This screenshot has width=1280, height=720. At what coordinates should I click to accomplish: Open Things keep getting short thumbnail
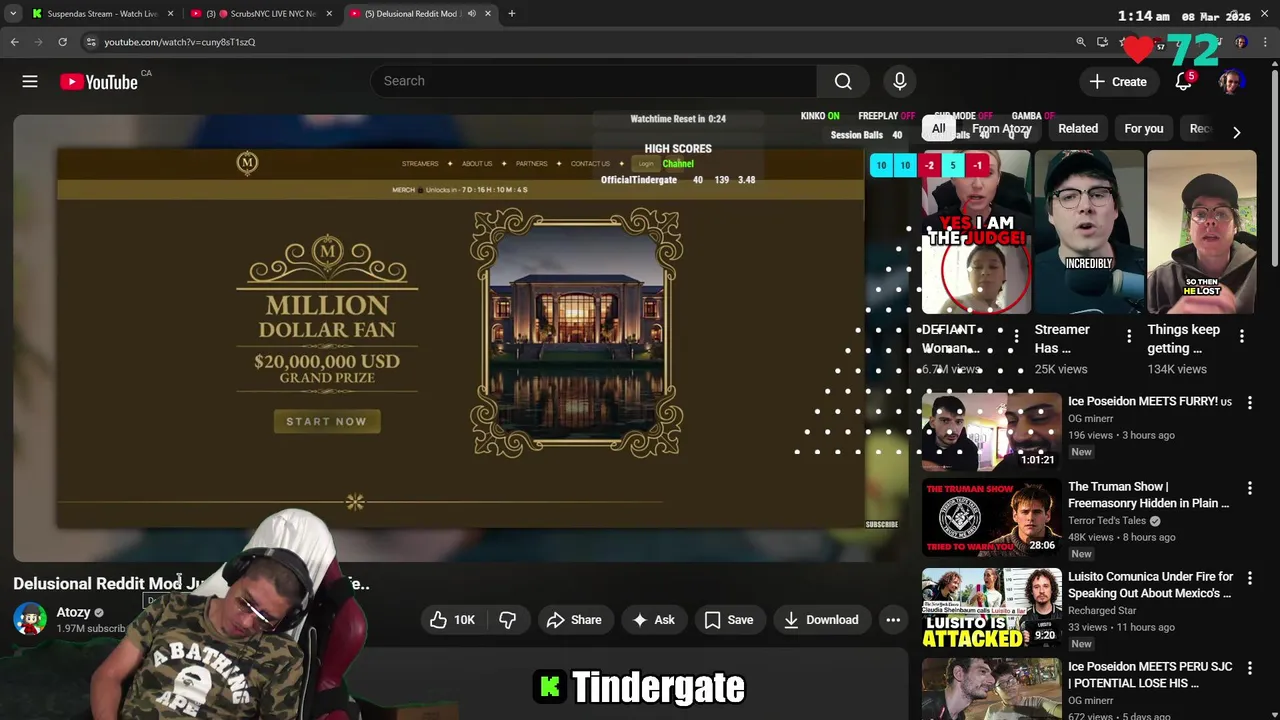tap(1201, 232)
